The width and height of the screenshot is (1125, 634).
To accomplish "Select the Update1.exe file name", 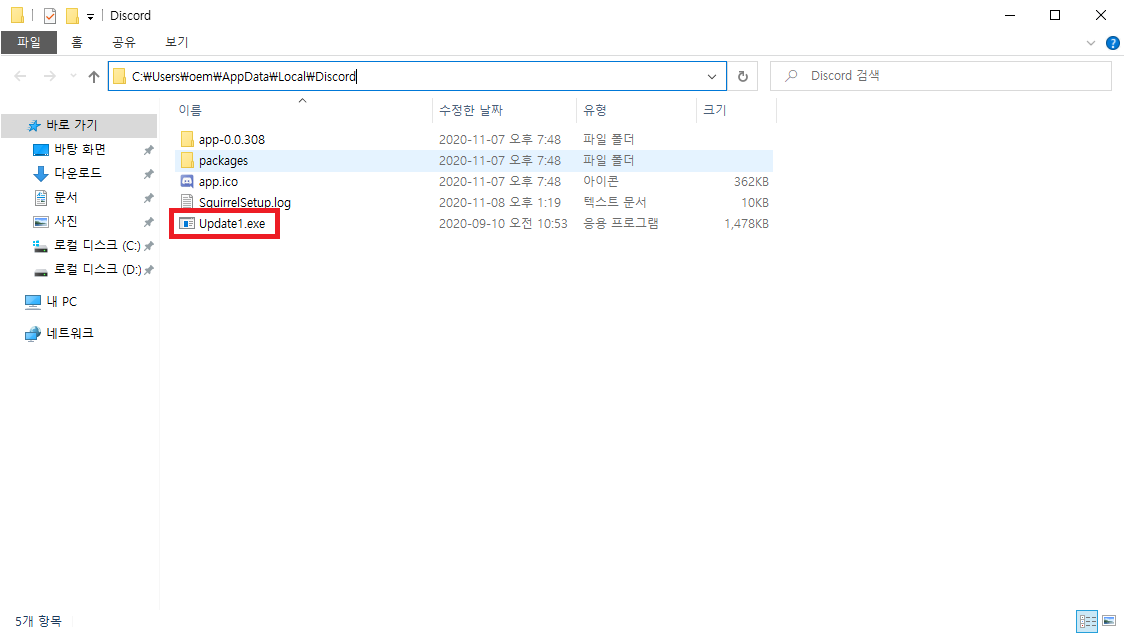I will [232, 224].
